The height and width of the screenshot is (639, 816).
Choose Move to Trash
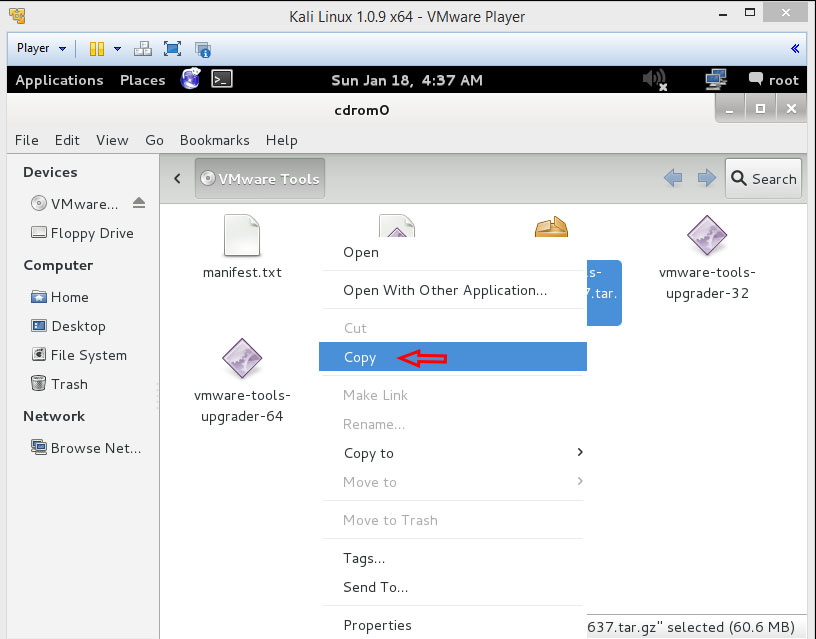(x=453, y=520)
